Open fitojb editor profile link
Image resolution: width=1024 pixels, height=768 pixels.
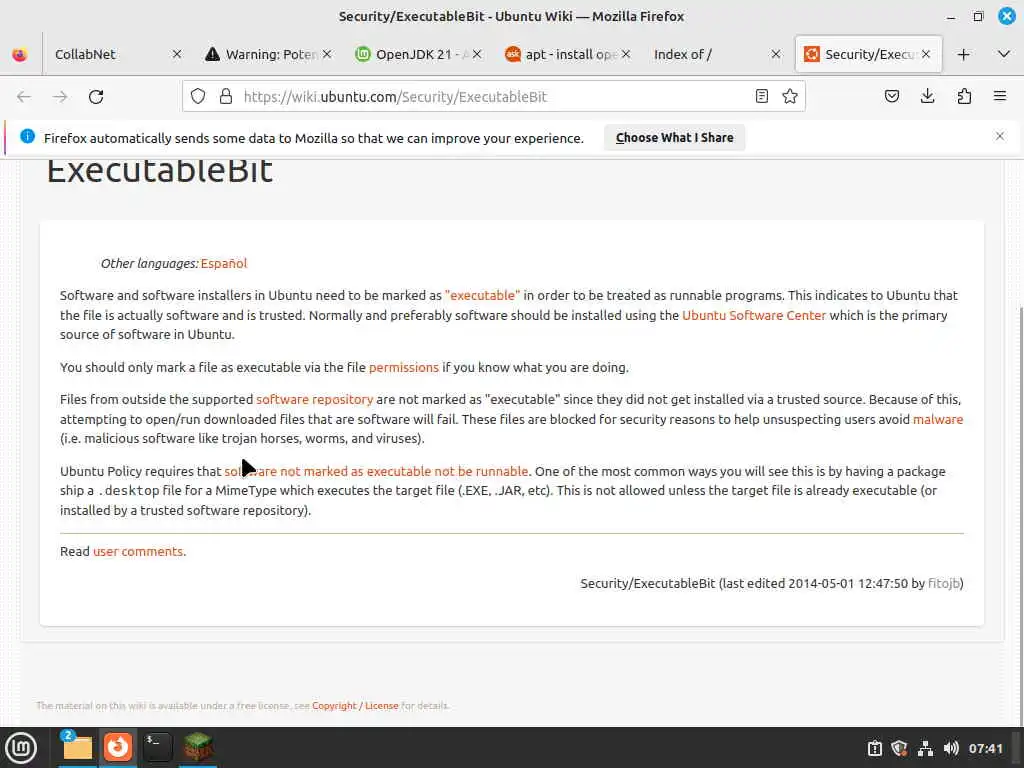click(x=944, y=583)
